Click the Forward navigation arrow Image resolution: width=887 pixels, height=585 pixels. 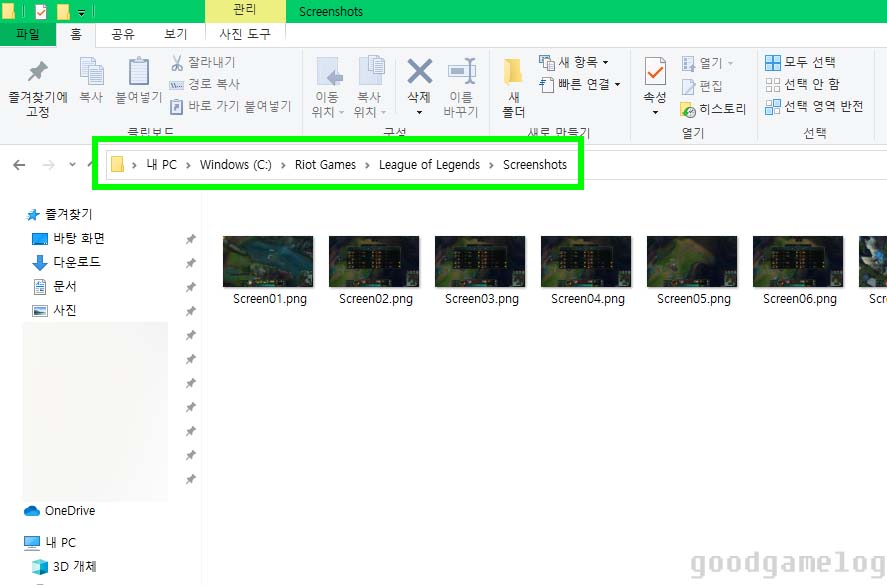[49, 165]
